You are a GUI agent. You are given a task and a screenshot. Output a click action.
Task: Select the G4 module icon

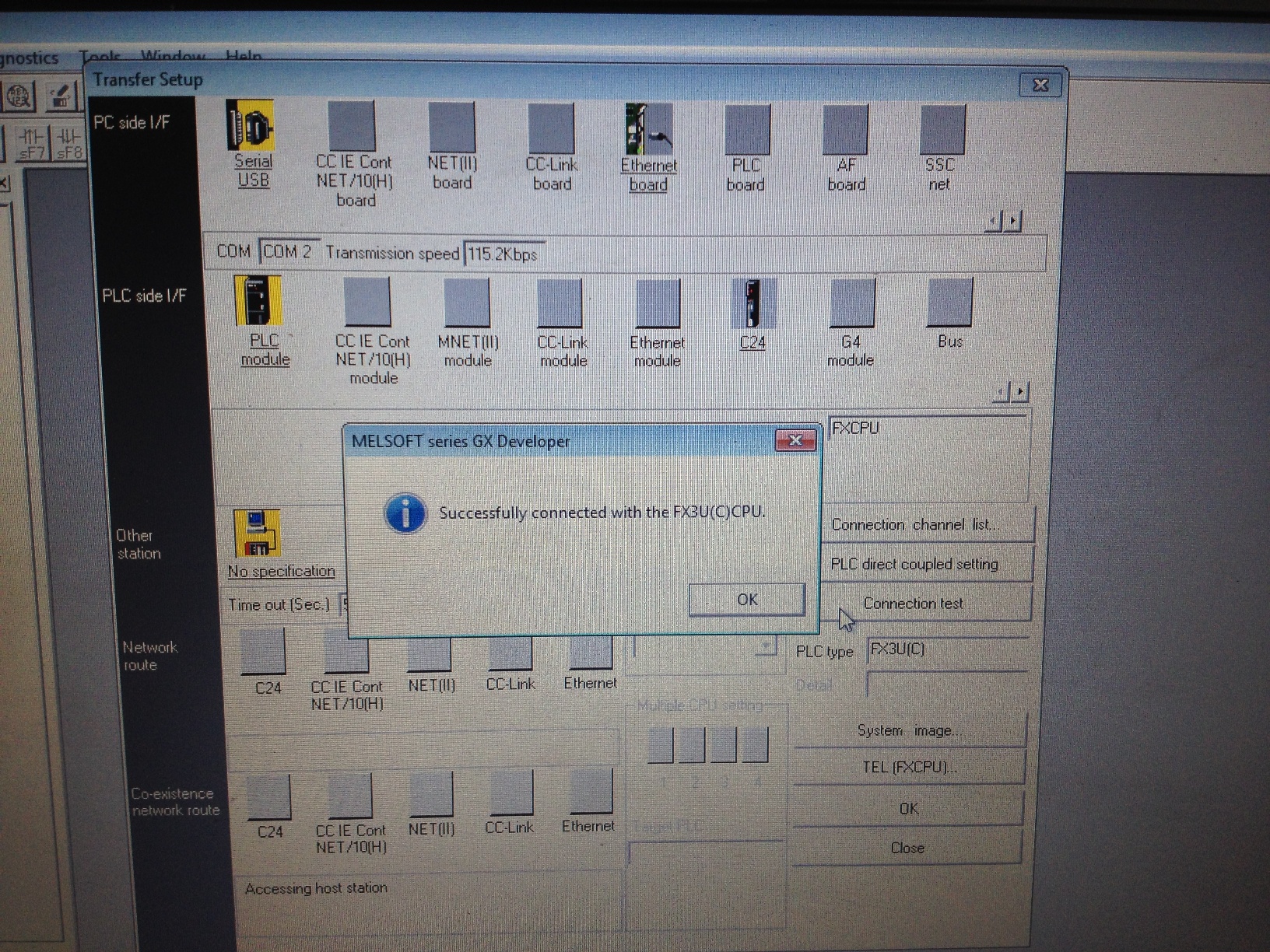[x=852, y=303]
